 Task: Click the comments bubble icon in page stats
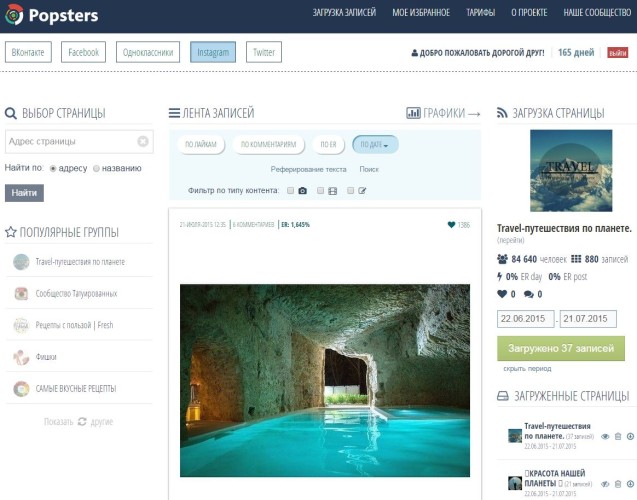click(x=529, y=294)
